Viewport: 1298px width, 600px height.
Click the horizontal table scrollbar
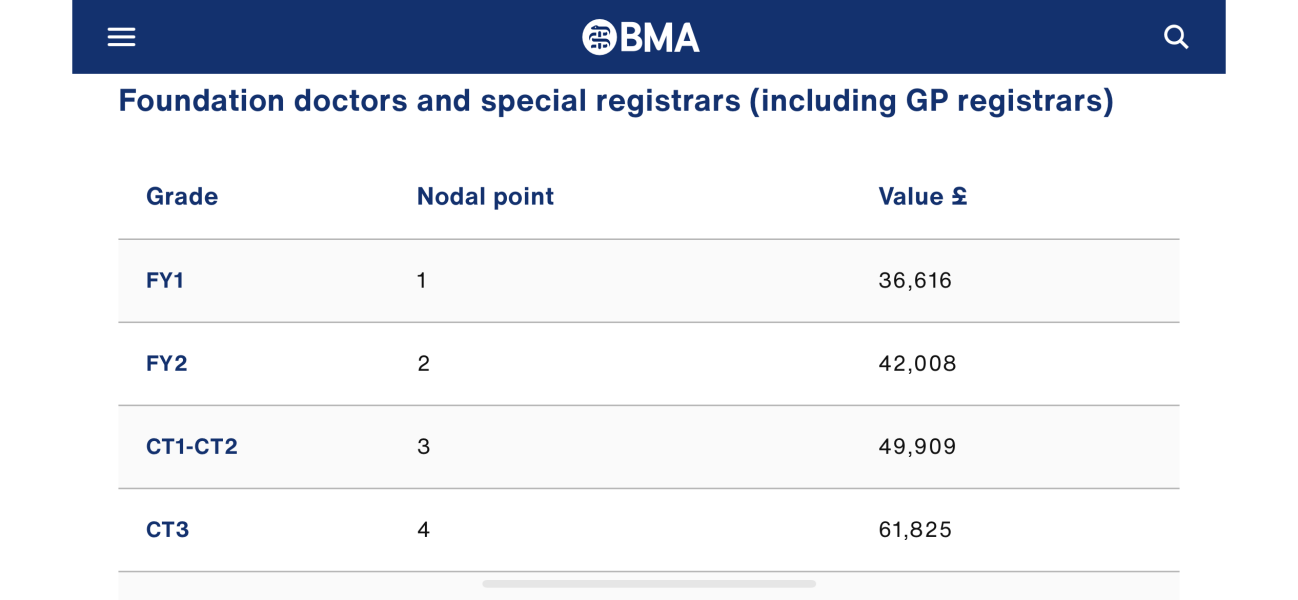click(648, 582)
